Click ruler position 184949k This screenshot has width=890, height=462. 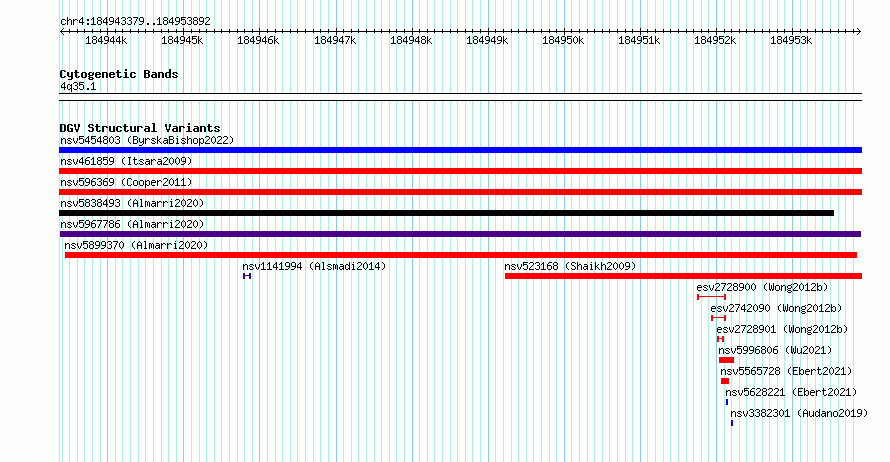[488, 40]
